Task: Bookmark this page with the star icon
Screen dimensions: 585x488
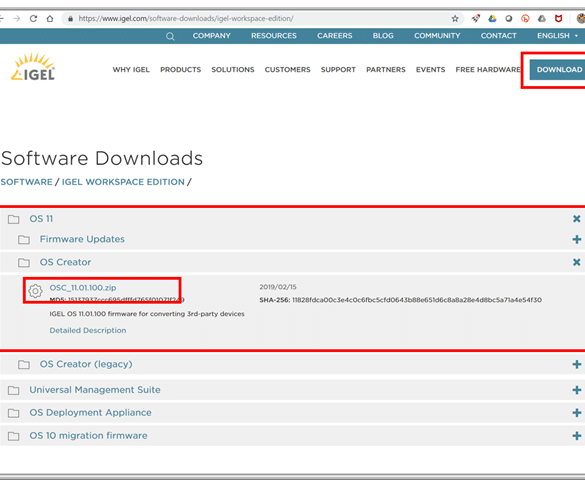Action: pos(455,18)
